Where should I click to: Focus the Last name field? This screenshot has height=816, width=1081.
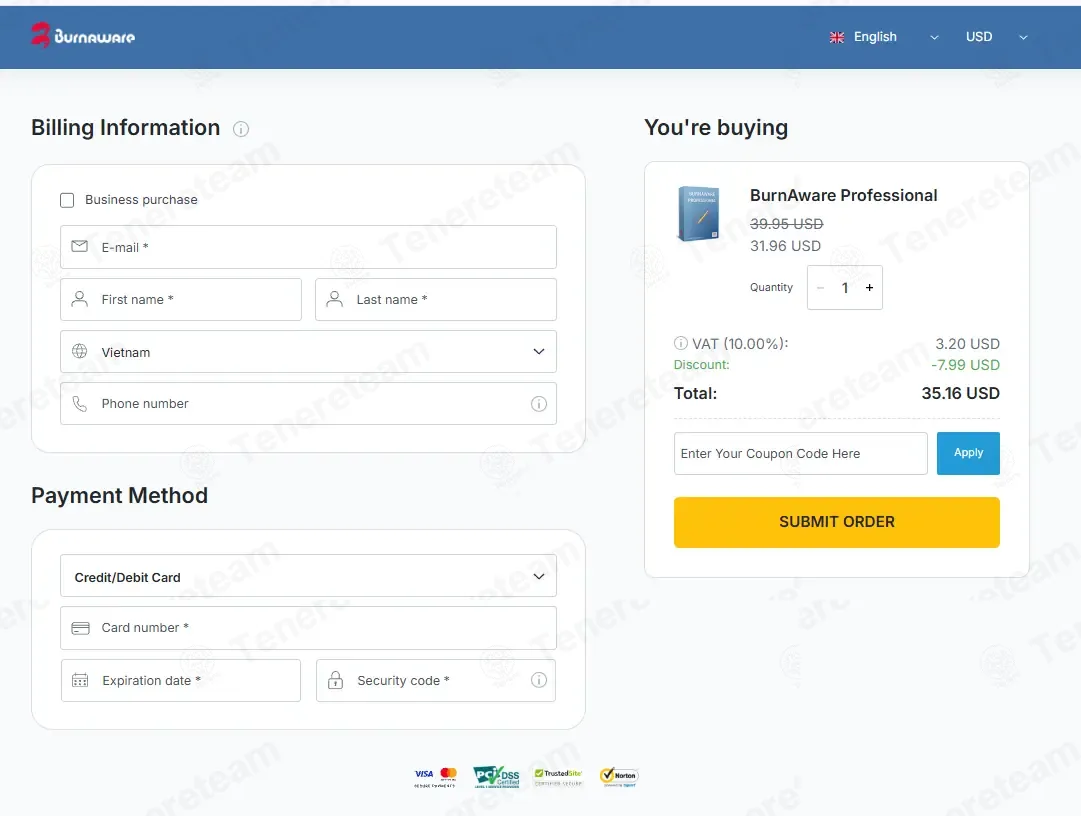436,299
